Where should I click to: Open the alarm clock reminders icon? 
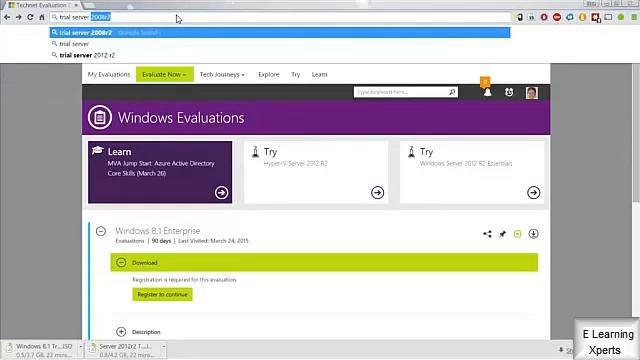pos(509,92)
